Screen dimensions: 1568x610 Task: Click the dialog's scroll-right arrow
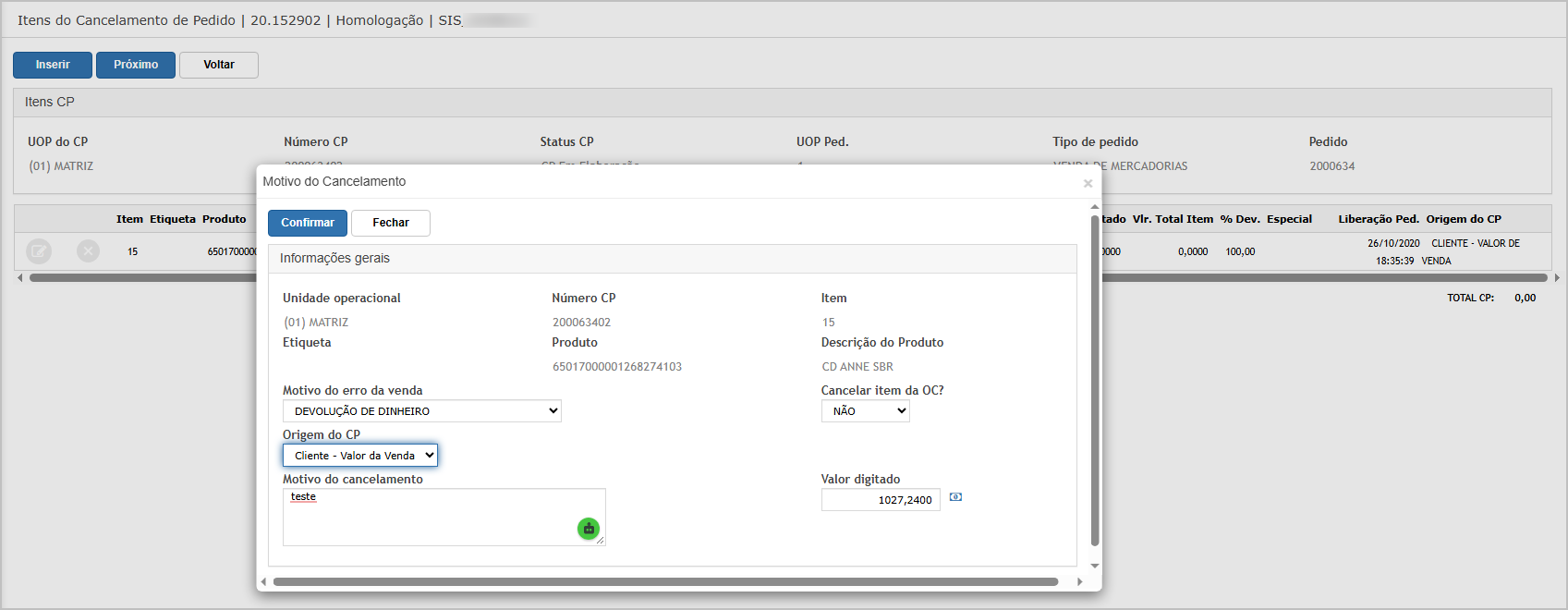tap(1080, 581)
